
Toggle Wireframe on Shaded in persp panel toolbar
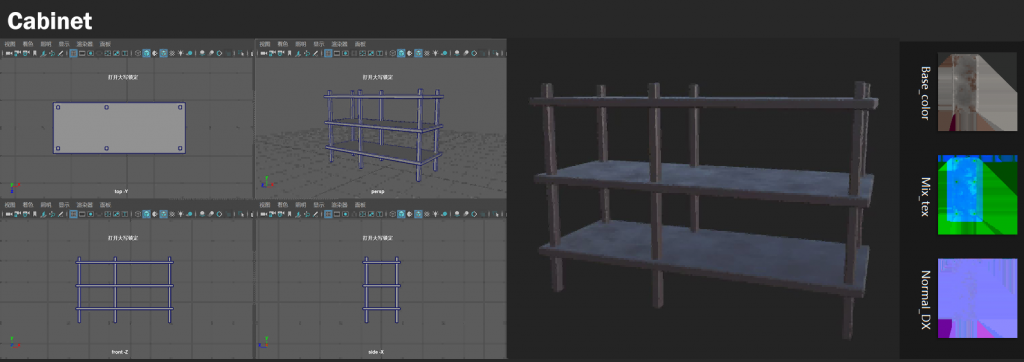pos(419,54)
